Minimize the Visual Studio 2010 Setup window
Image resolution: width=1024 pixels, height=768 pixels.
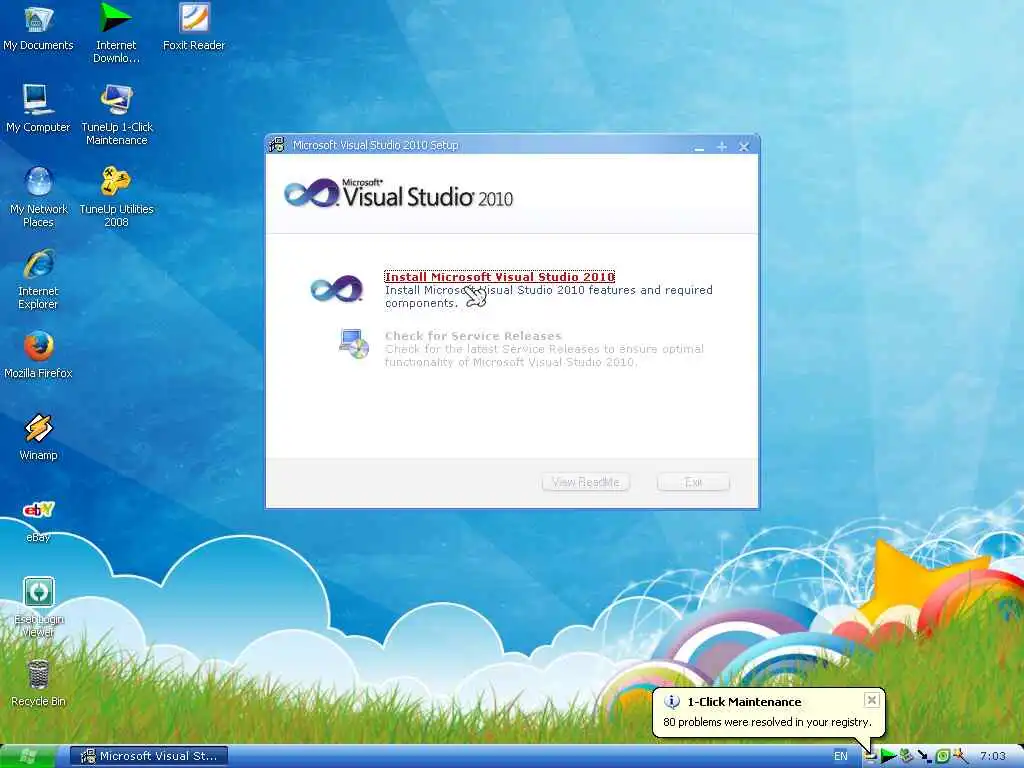tap(699, 146)
